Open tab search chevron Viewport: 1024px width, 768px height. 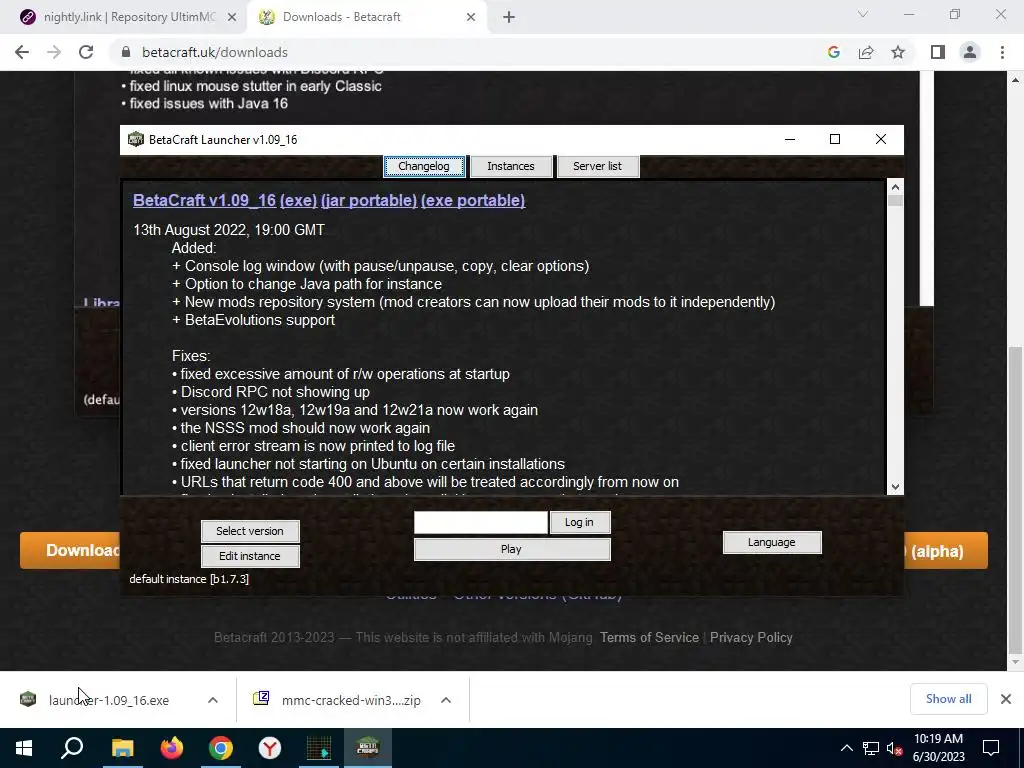863,14
